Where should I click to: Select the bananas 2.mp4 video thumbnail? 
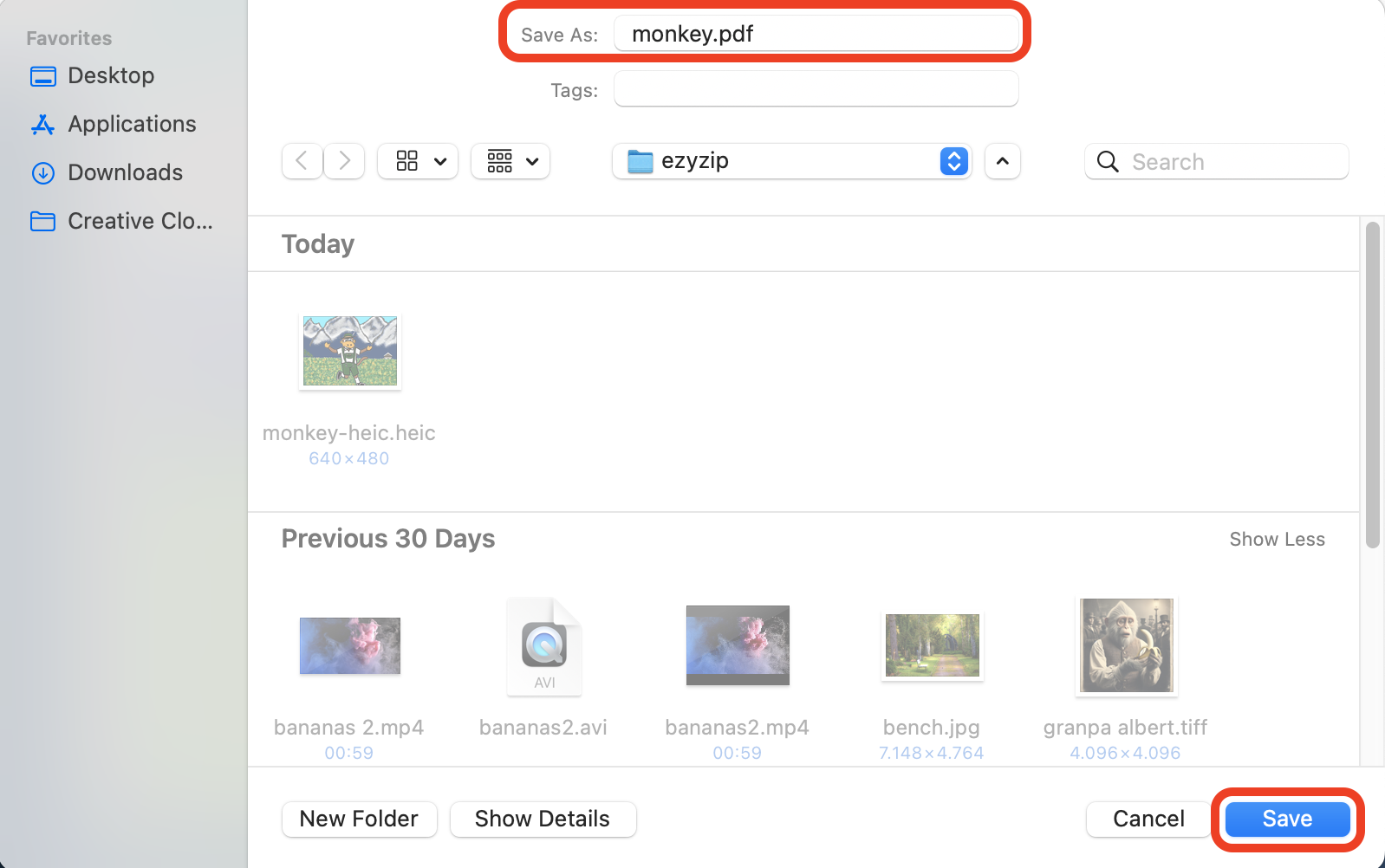pyautogui.click(x=350, y=645)
